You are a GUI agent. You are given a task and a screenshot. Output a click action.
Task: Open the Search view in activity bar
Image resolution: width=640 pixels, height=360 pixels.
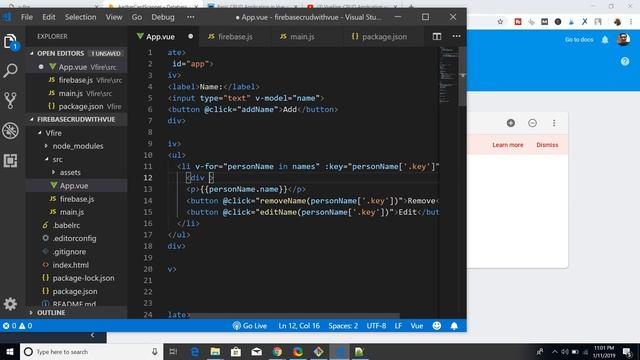pos(10,71)
